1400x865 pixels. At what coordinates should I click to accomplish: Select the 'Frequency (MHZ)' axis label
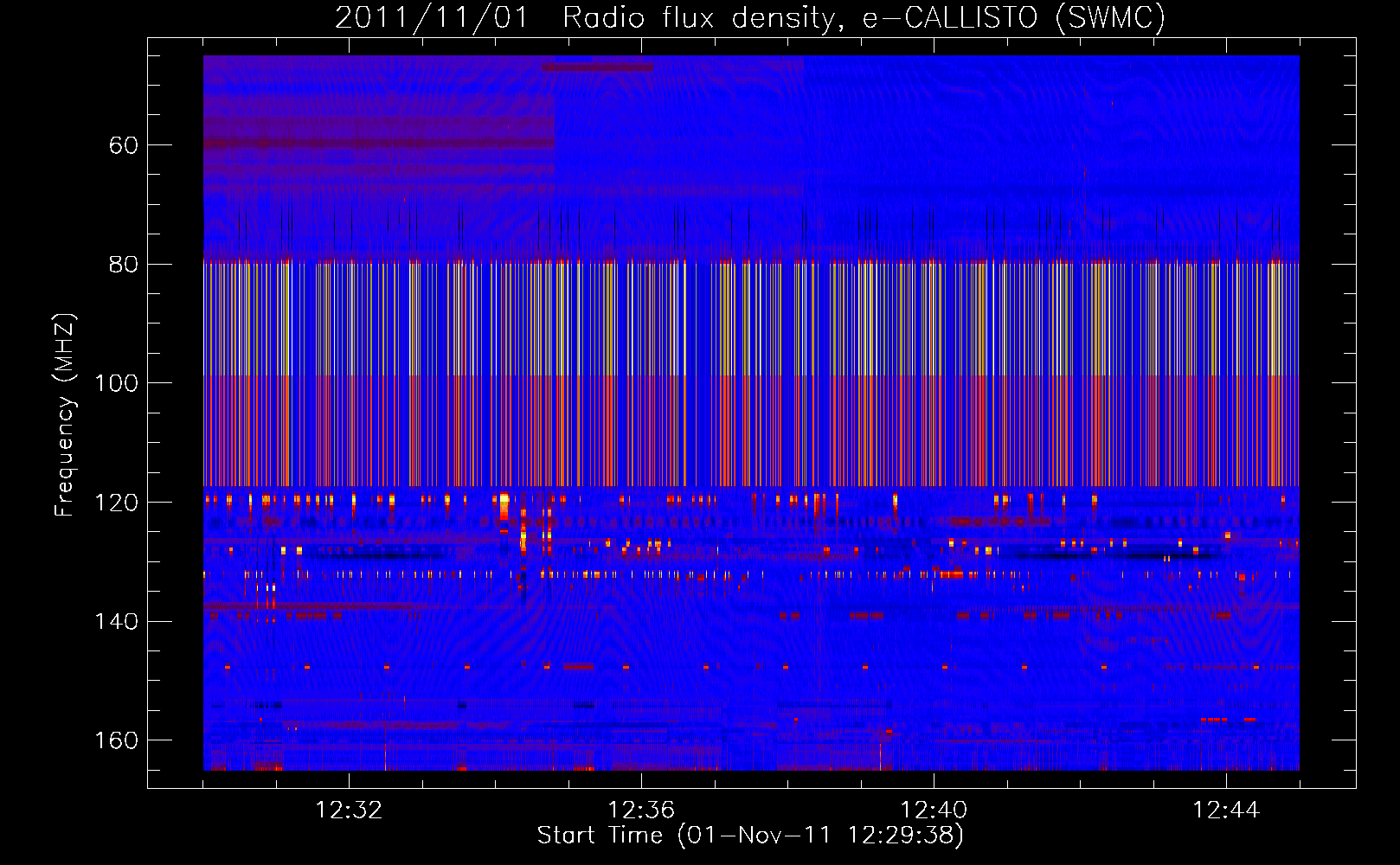(x=66, y=415)
